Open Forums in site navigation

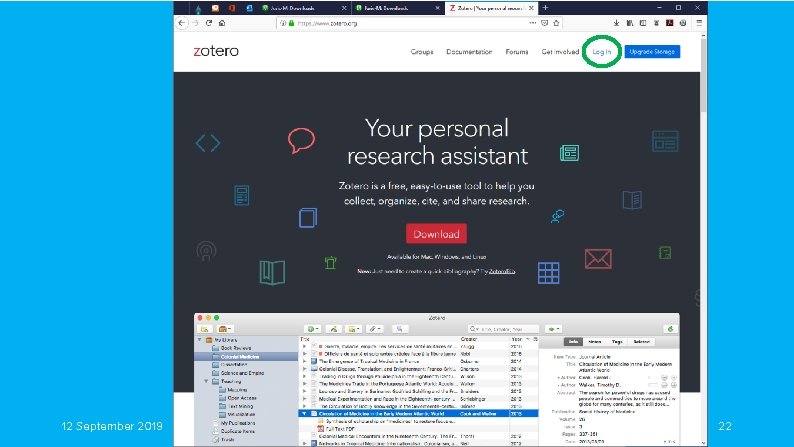tap(517, 52)
